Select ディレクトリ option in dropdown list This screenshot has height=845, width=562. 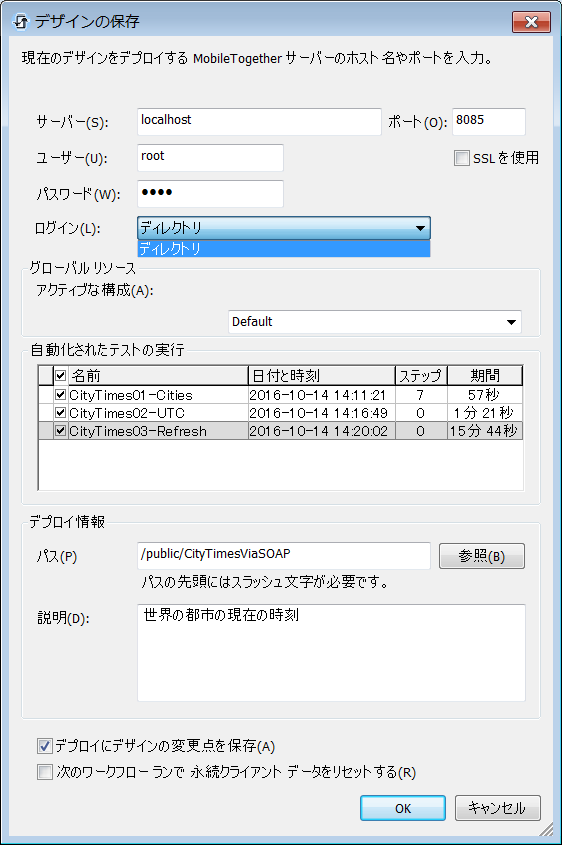pyautogui.click(x=283, y=248)
